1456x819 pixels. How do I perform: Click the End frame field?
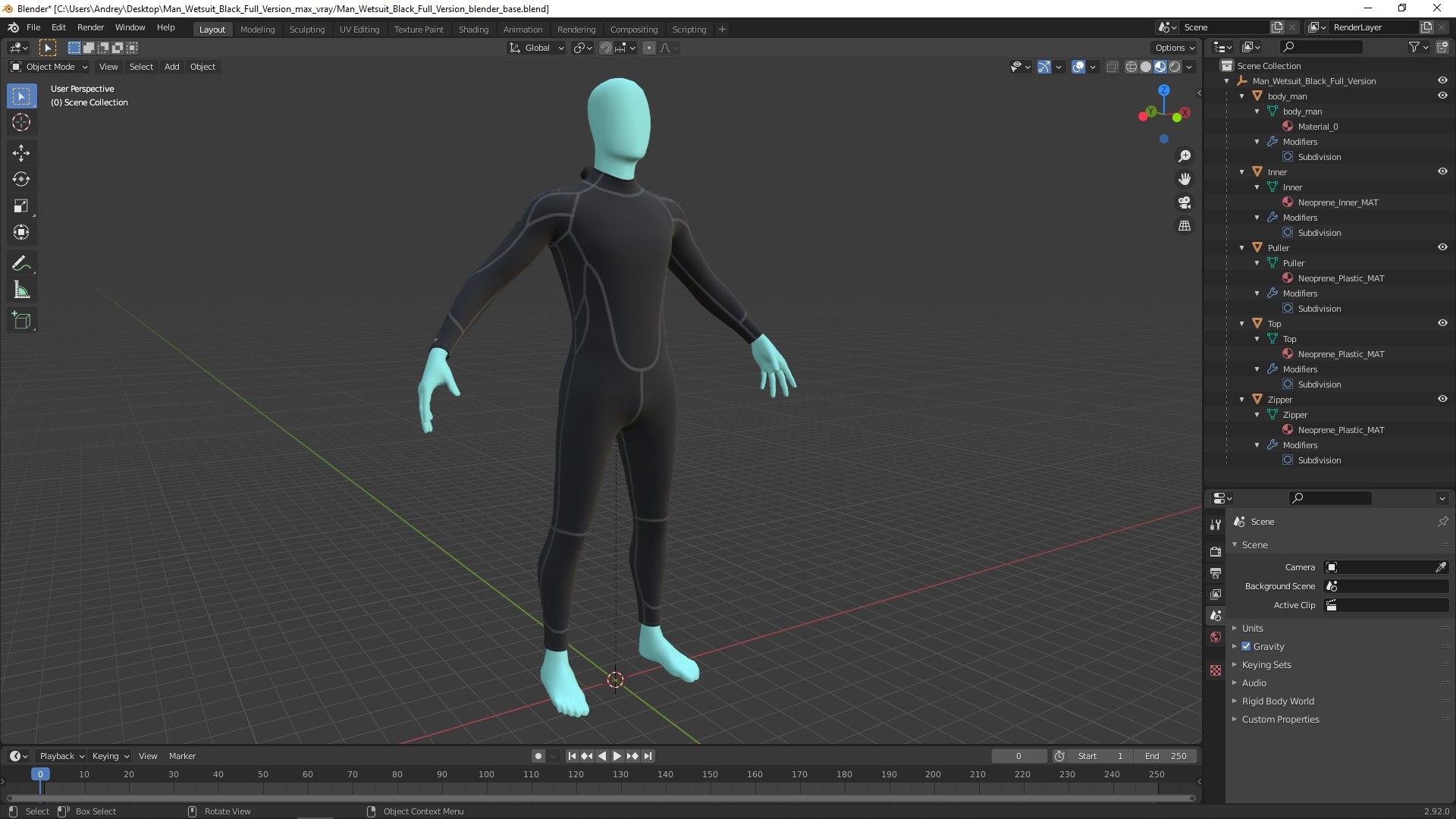click(x=1166, y=756)
